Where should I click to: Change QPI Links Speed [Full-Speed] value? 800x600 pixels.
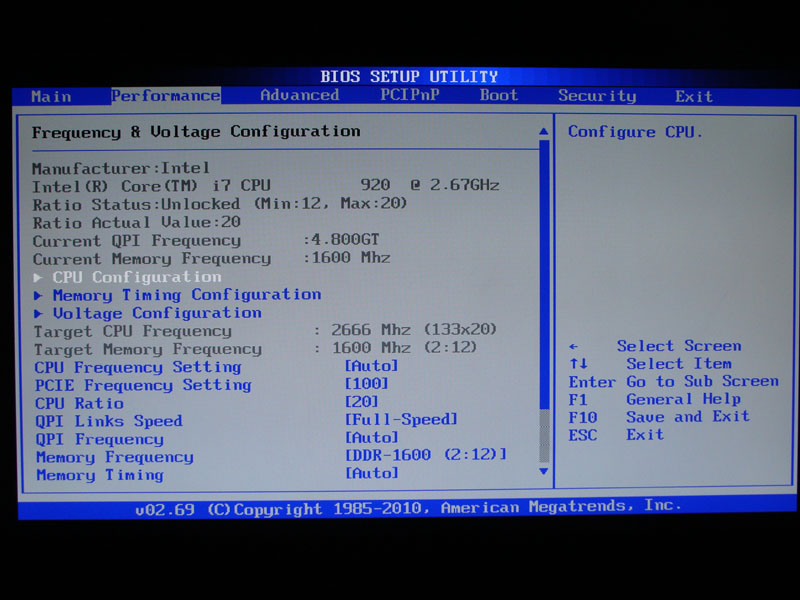[401, 419]
